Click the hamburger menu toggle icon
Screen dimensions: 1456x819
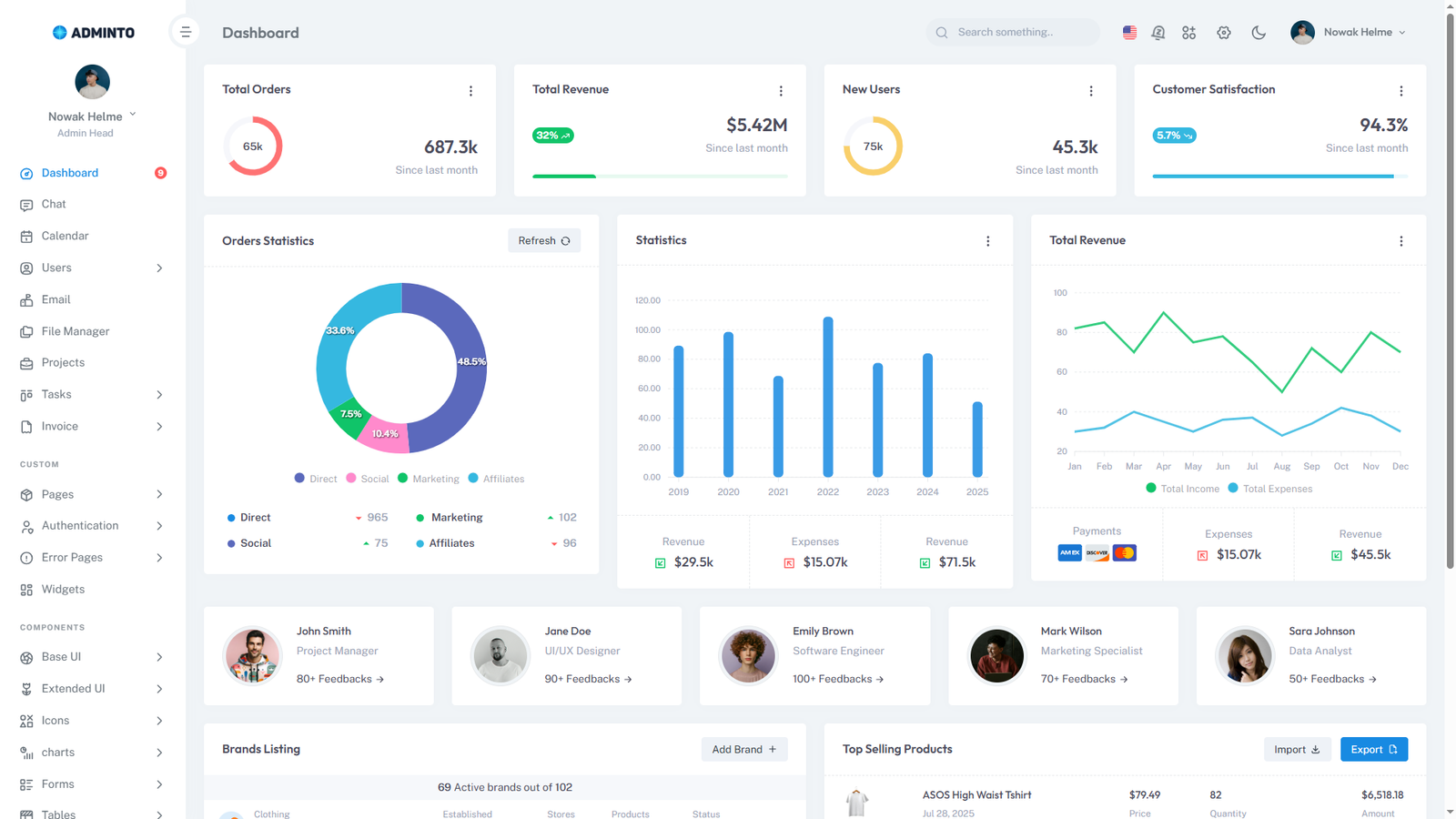(185, 33)
